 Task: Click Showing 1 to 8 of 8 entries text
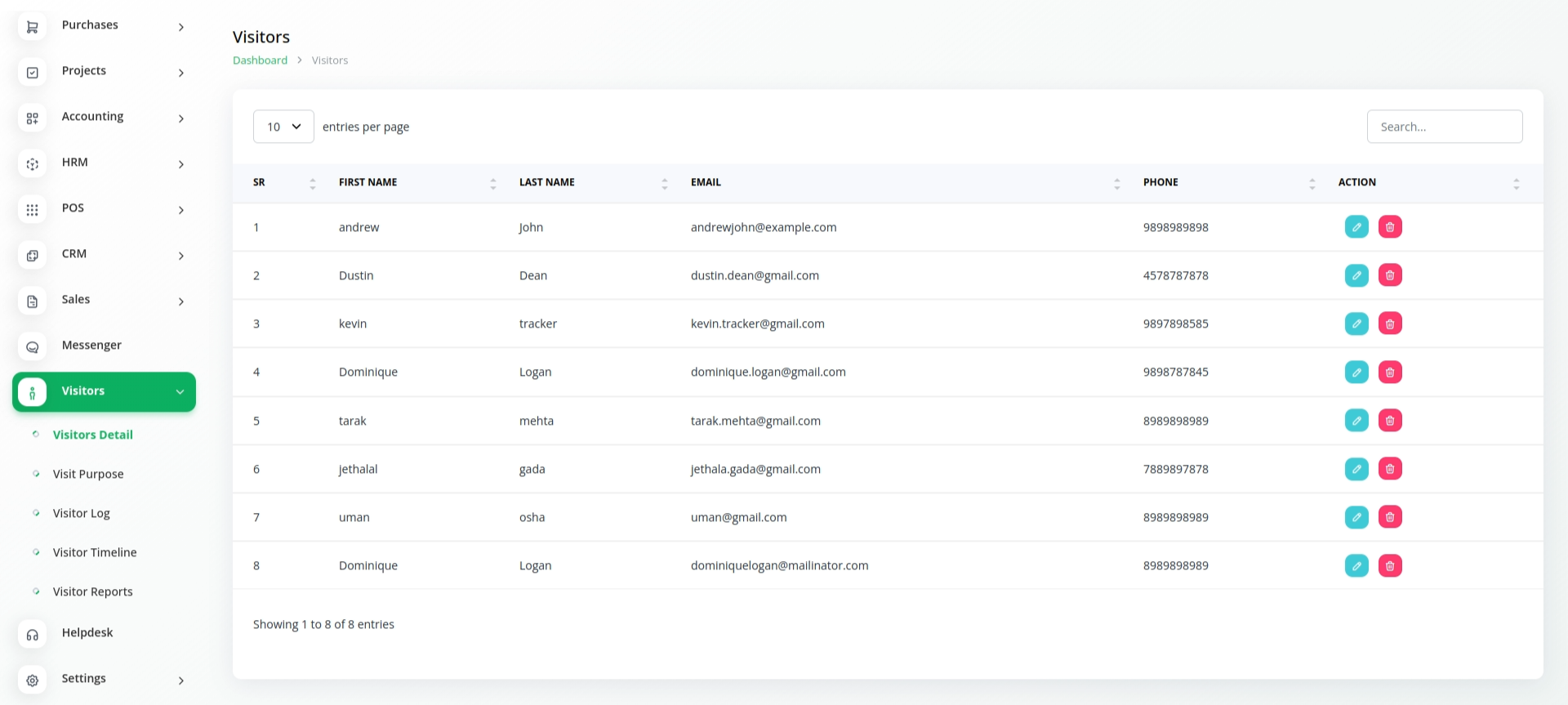[x=323, y=624]
